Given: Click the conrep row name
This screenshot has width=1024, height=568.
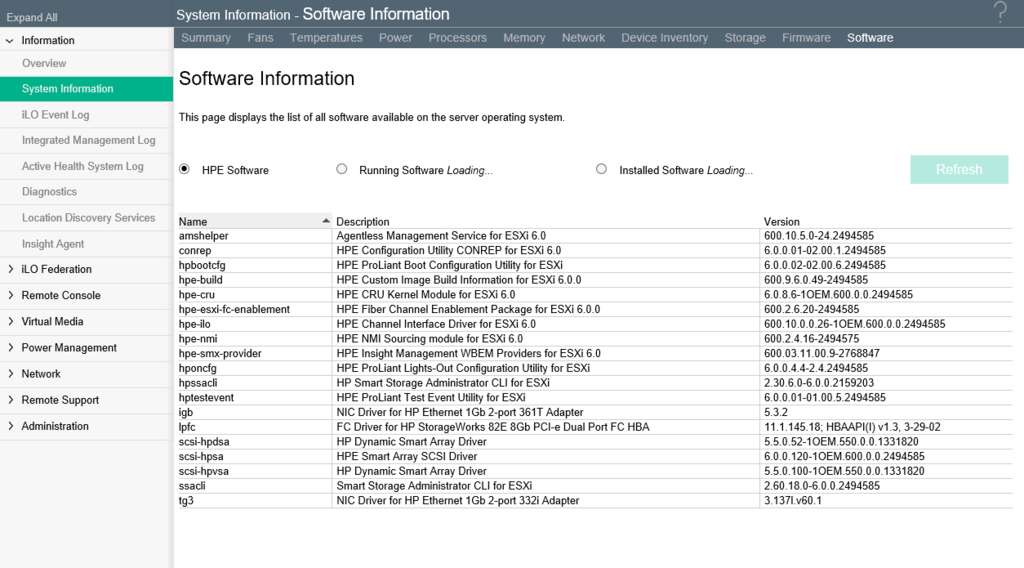Looking at the screenshot, I should point(195,251).
